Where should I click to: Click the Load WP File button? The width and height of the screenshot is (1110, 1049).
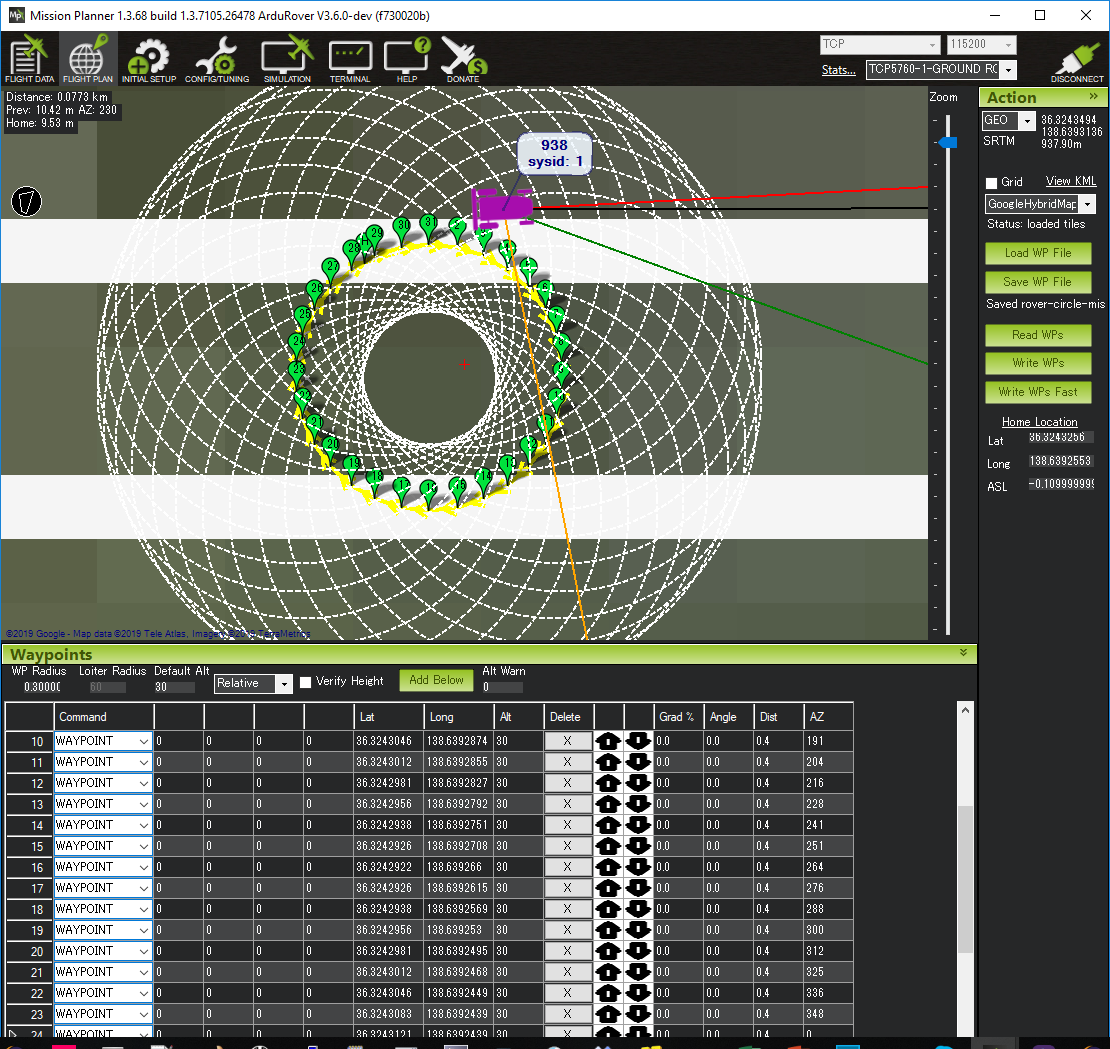pyautogui.click(x=1038, y=253)
